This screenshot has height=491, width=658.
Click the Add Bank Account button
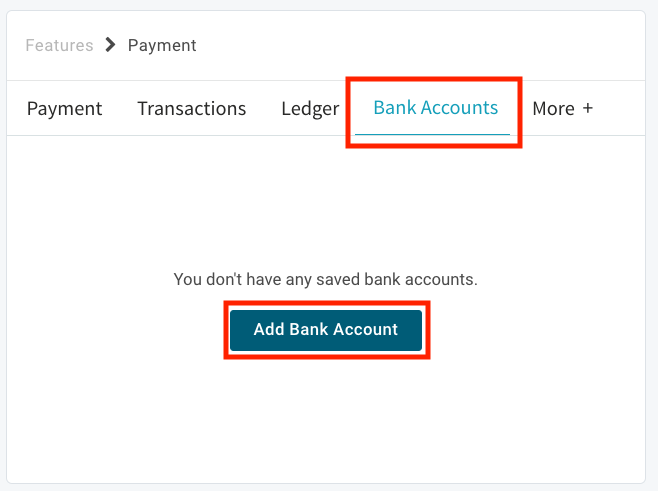[326, 330]
